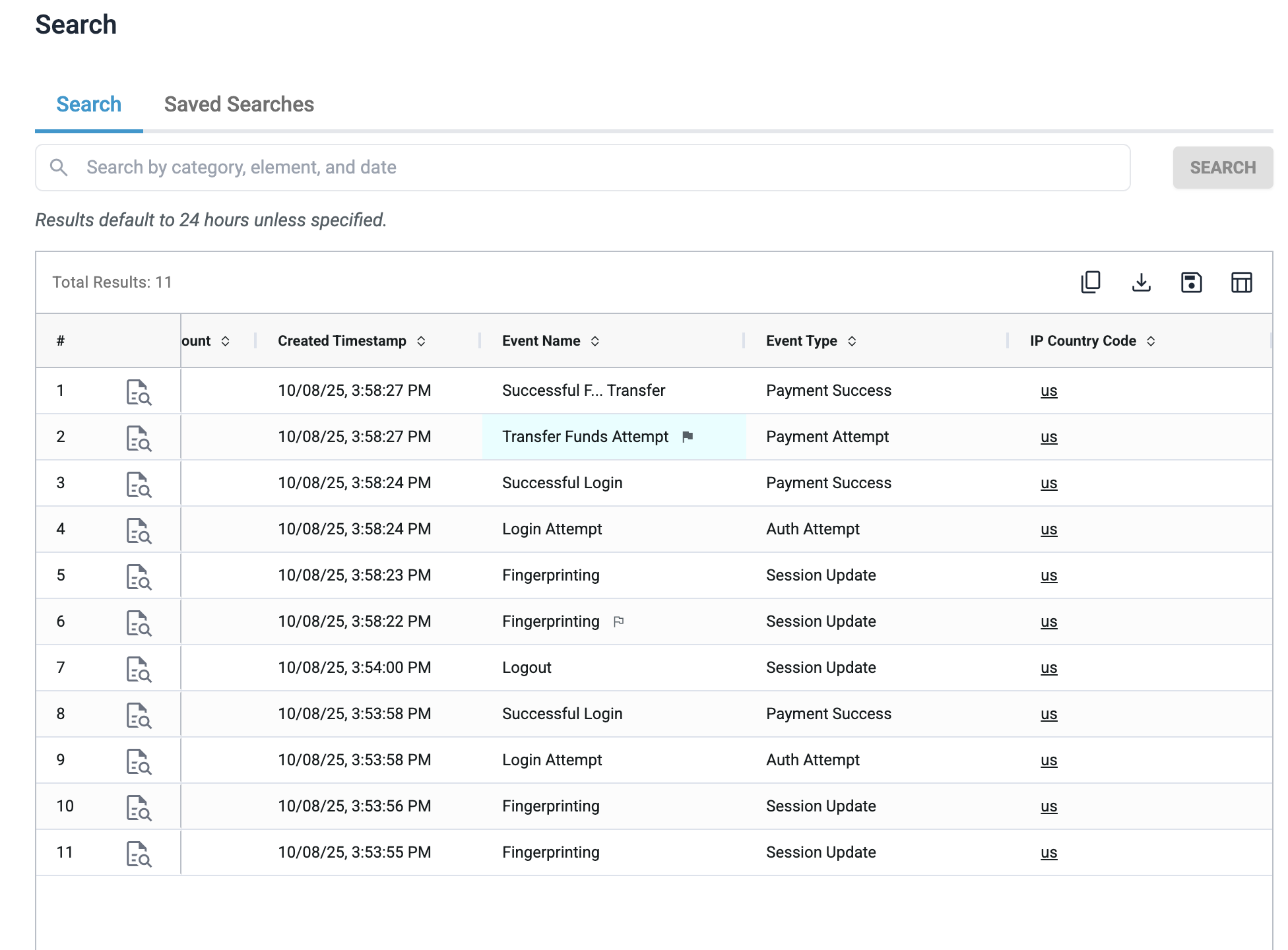Sort by Event Type column arrows
Image resolution: width=1288 pixels, height=950 pixels.
pos(852,341)
